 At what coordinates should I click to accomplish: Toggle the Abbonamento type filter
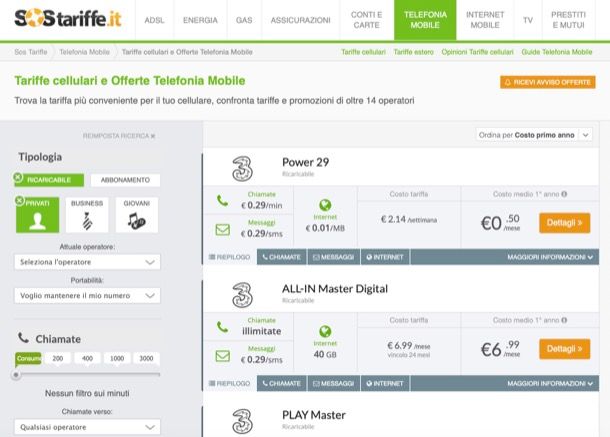125,180
